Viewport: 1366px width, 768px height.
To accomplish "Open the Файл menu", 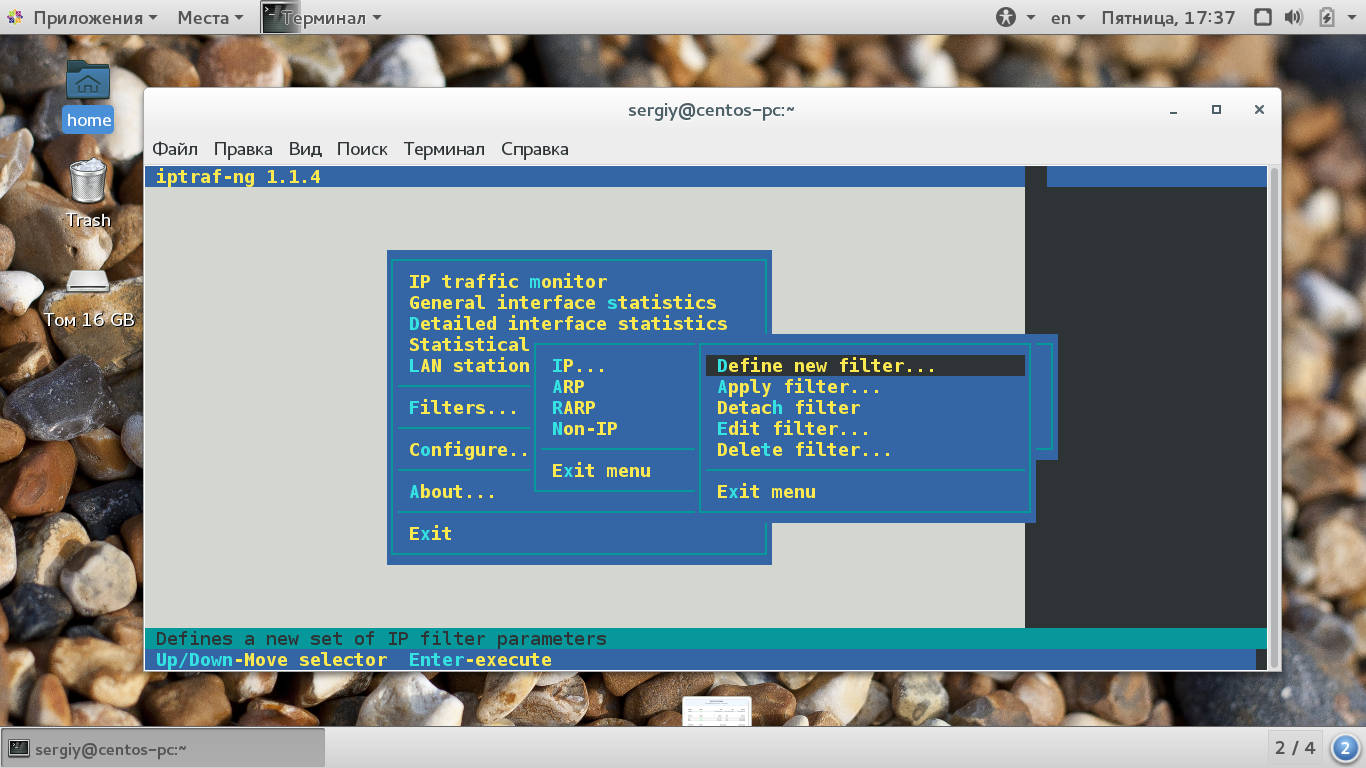I will coord(175,149).
